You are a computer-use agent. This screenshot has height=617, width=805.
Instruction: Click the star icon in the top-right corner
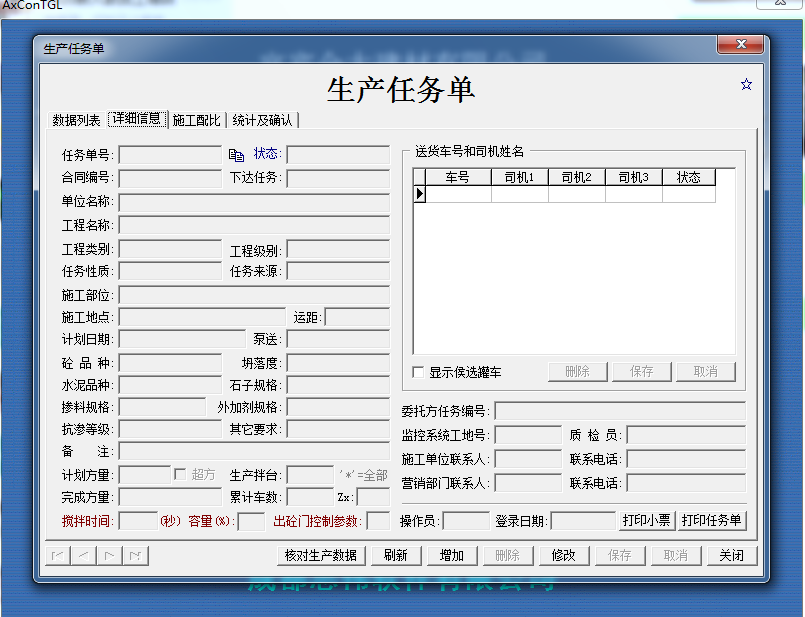[746, 85]
